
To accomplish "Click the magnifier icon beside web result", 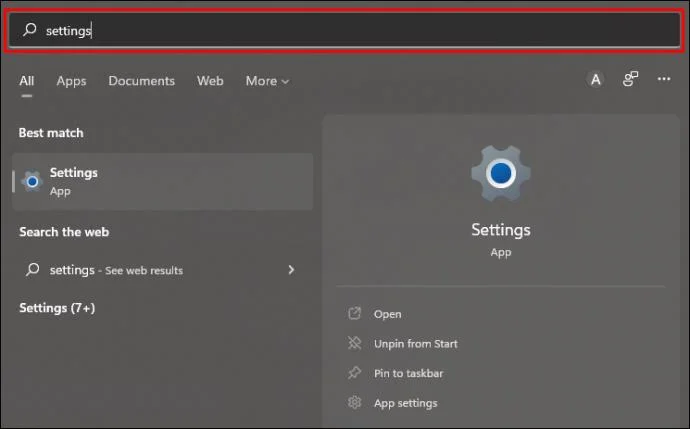I will click(x=32, y=269).
